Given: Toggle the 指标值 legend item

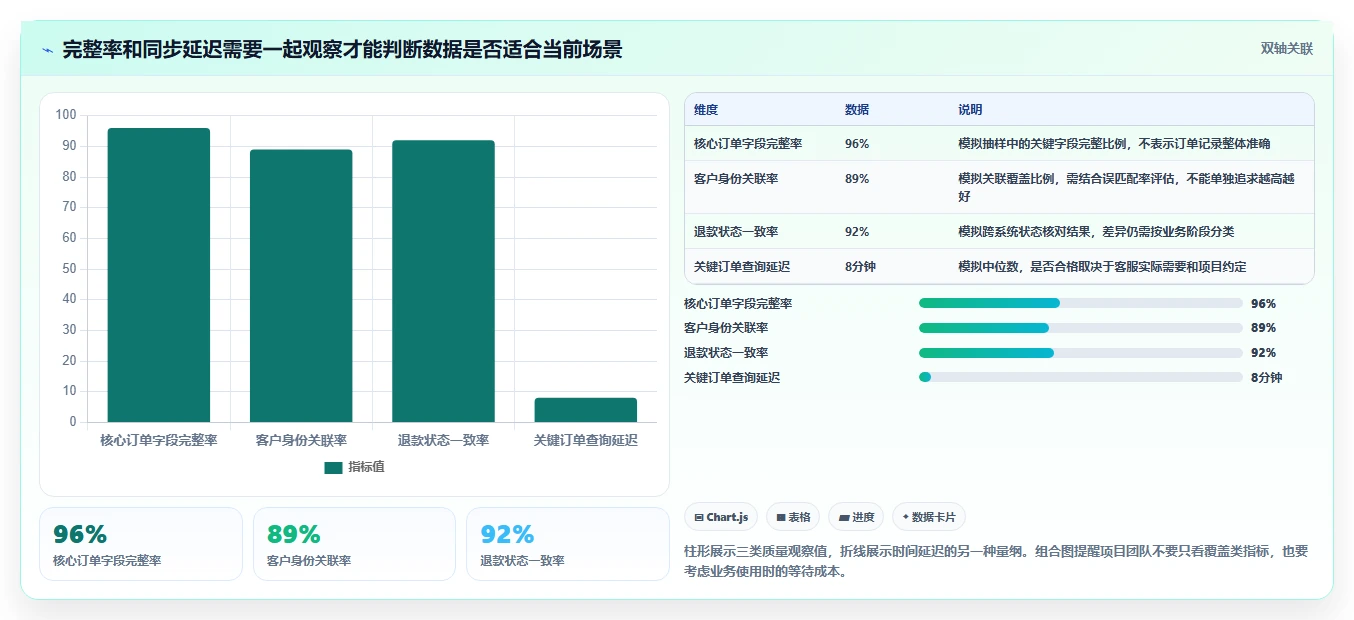Looking at the screenshot, I should tap(355, 467).
